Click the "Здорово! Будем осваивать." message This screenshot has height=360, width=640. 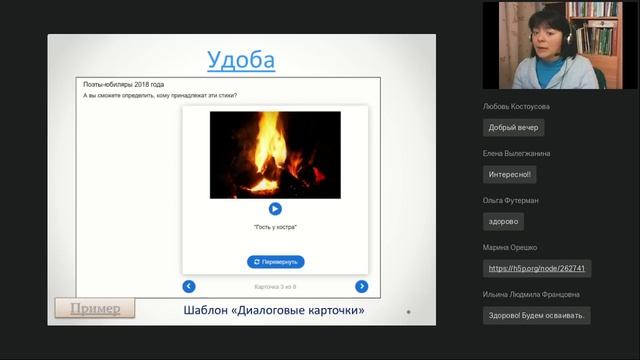tap(536, 316)
